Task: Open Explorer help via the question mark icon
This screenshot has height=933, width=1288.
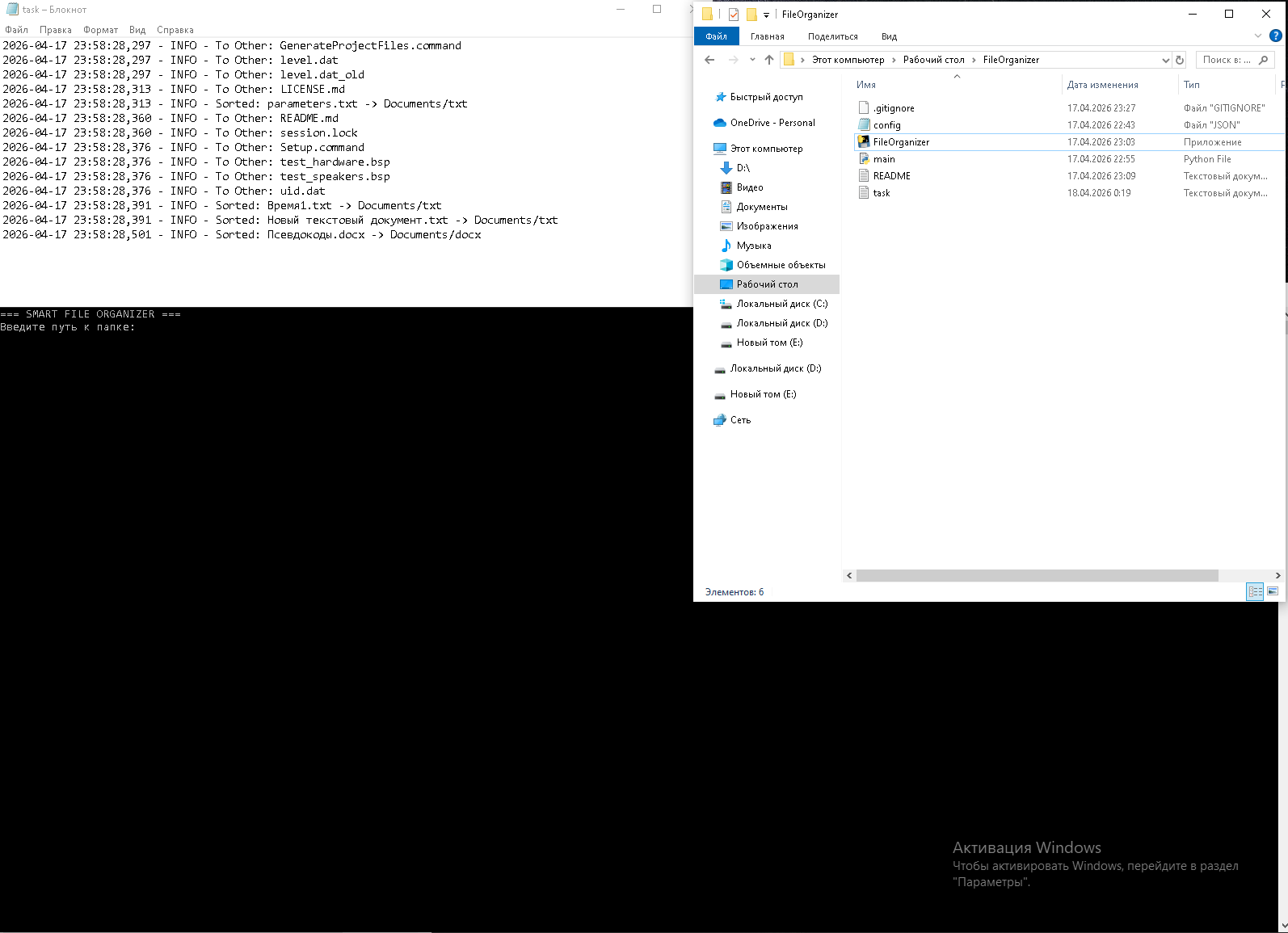Action: point(1276,36)
